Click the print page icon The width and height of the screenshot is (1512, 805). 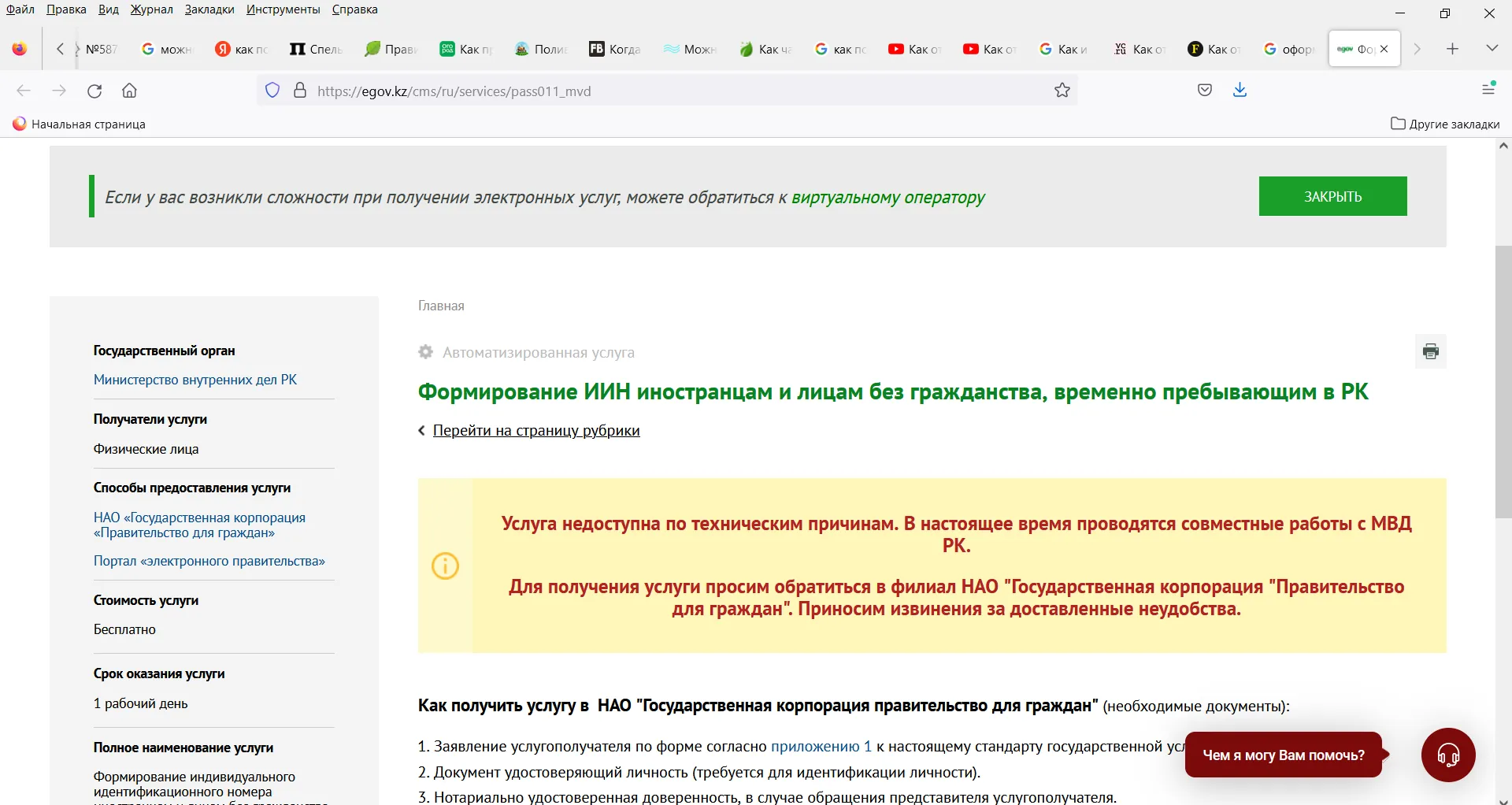click(1430, 352)
